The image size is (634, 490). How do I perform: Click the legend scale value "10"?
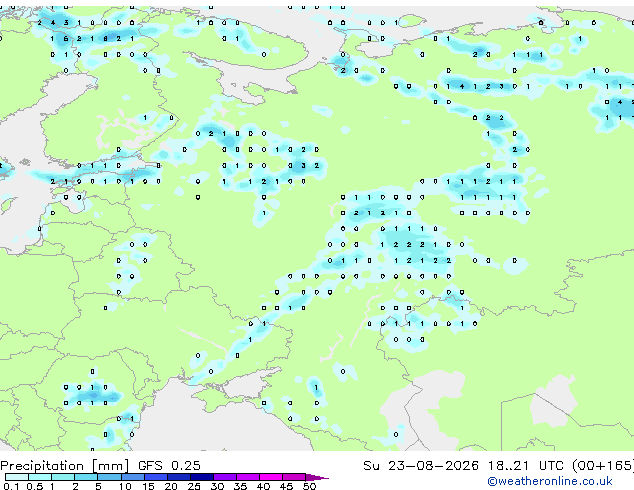[125, 486]
